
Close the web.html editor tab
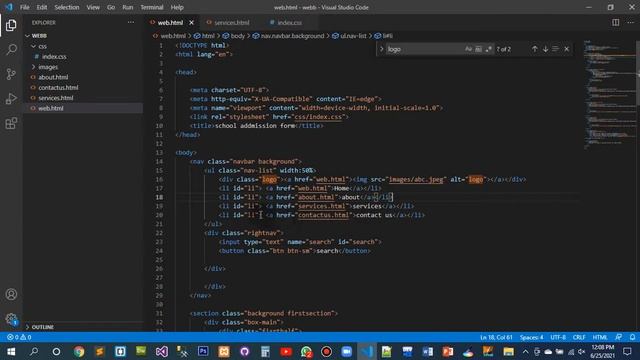[x=191, y=23]
